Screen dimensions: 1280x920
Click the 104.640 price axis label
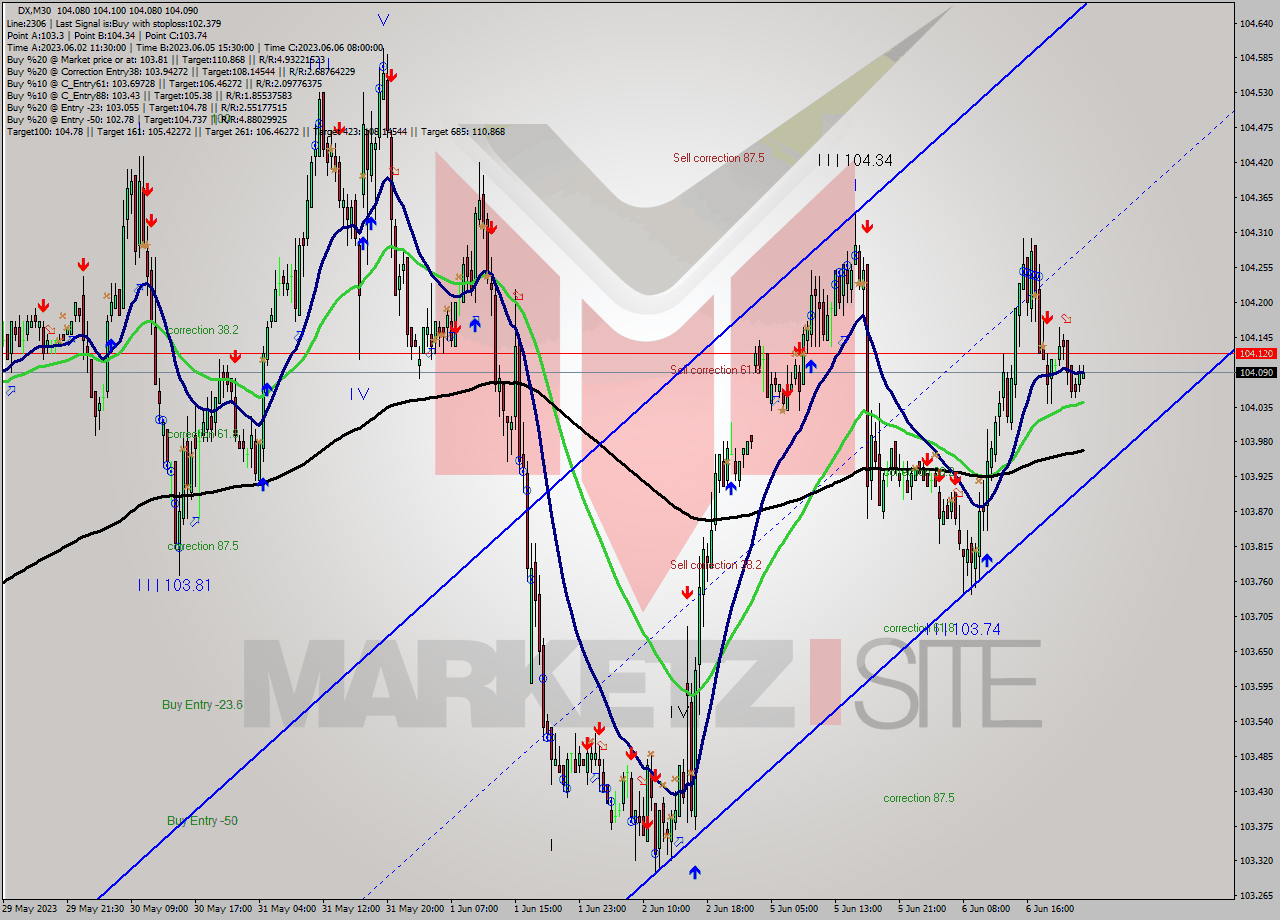(x=1256, y=22)
